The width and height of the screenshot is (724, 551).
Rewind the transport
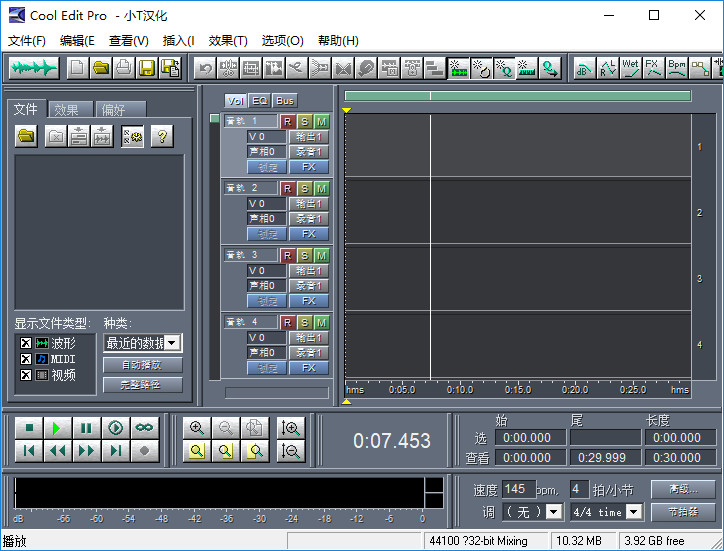[58, 451]
